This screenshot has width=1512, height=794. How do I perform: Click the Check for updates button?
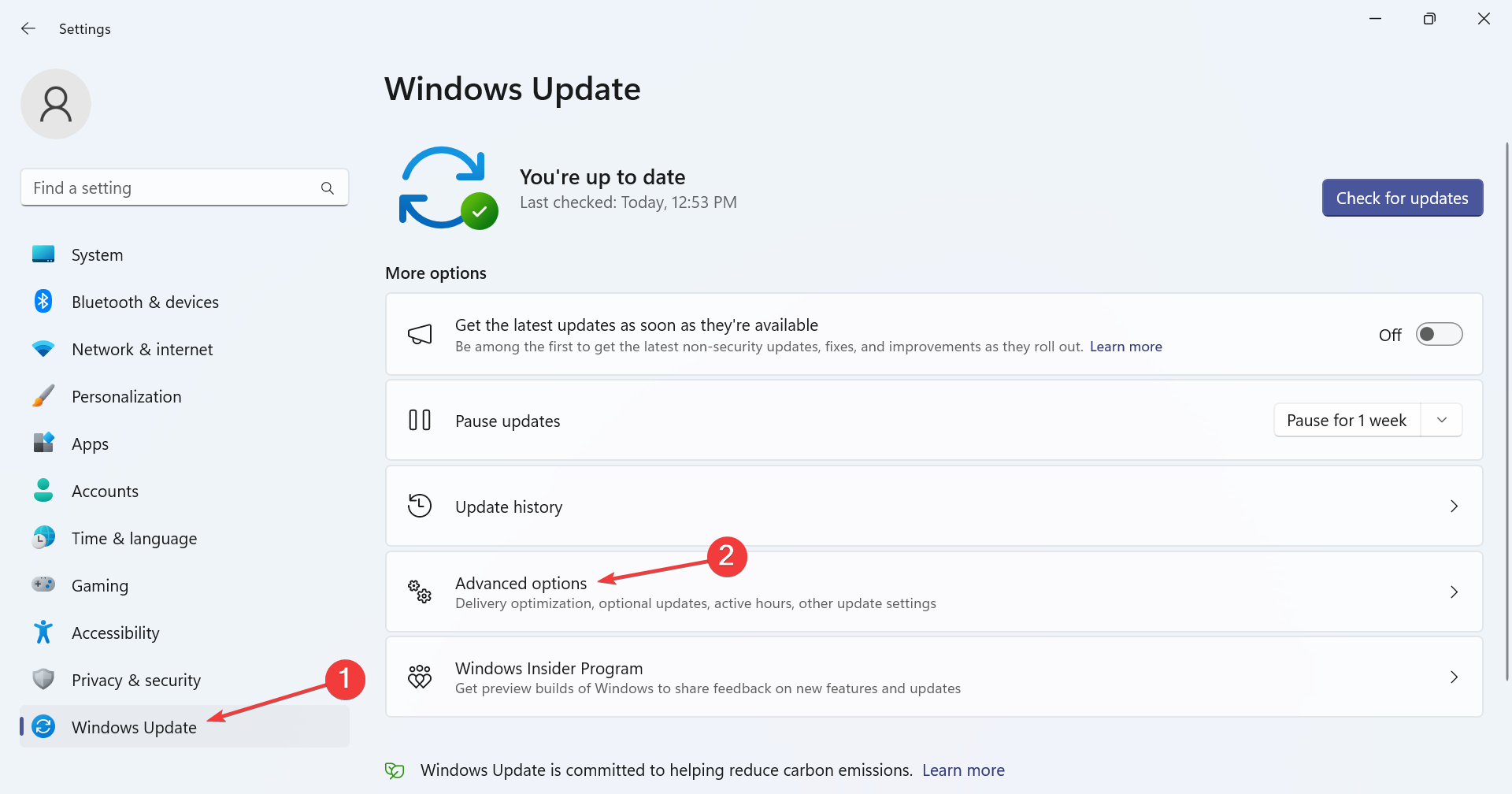pos(1403,198)
